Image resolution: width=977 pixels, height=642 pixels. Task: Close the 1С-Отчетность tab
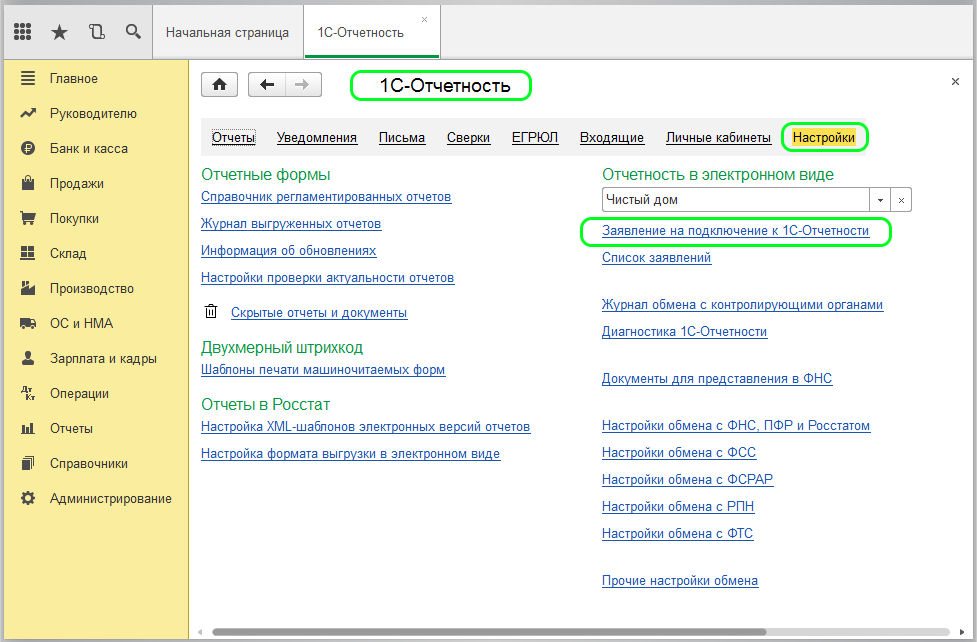[424, 19]
